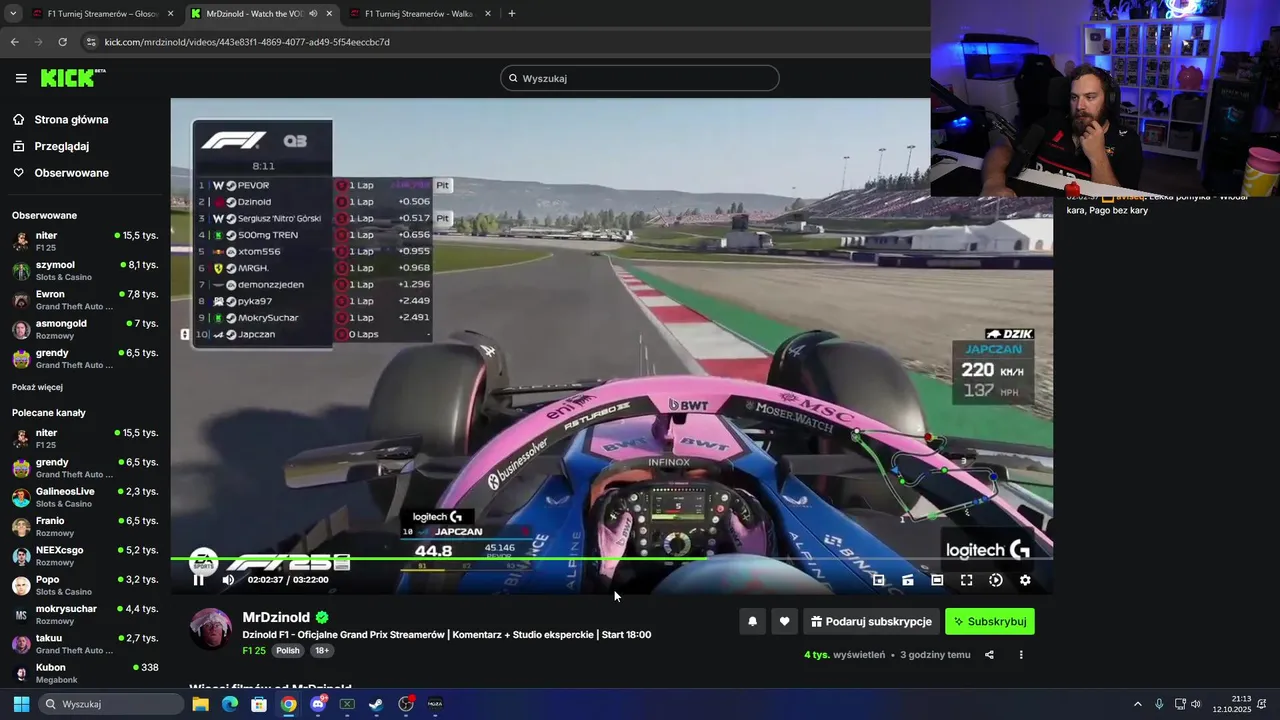Open MrDzinold channel name link
1280x720 pixels.
click(x=276, y=617)
